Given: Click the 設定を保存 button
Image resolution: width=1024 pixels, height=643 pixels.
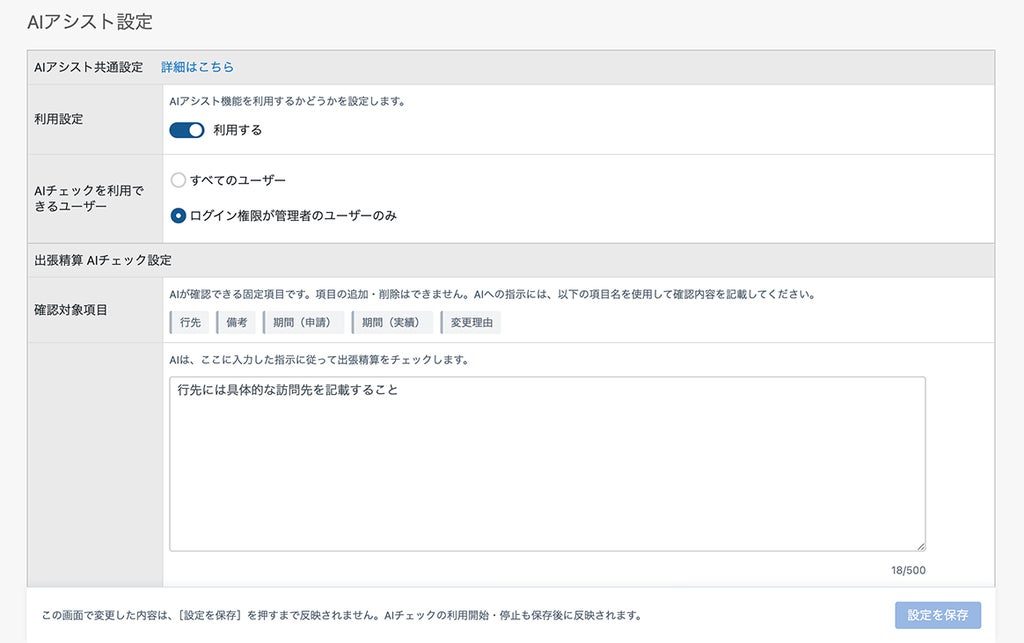Looking at the screenshot, I should click(x=938, y=615).
